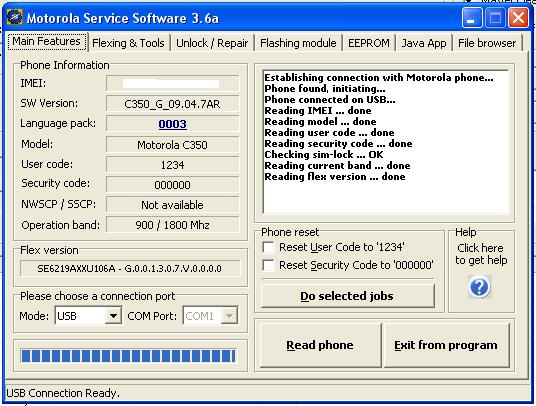Click log line 'Establishing connection with Motorola phone...'

click(379, 78)
